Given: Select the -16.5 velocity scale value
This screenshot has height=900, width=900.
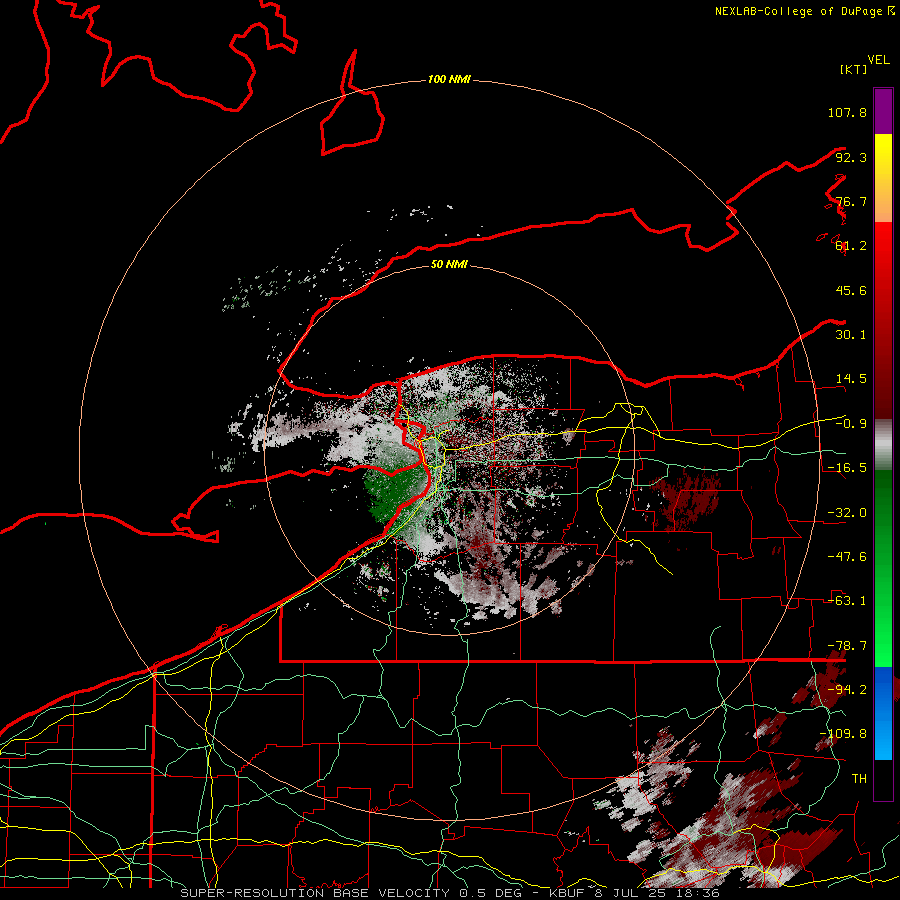Looking at the screenshot, I should pos(847,468).
